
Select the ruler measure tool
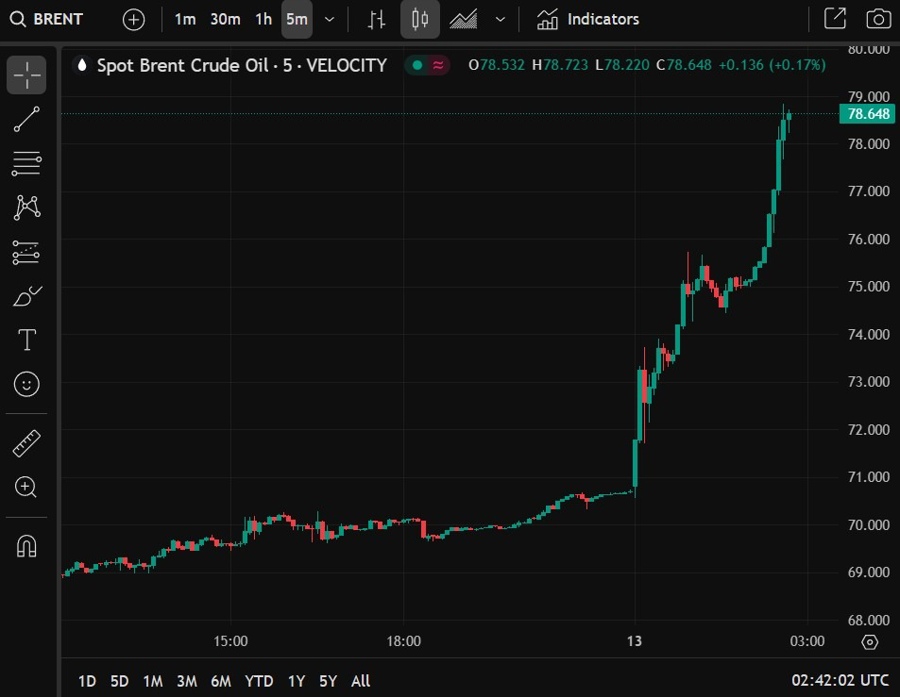27,443
